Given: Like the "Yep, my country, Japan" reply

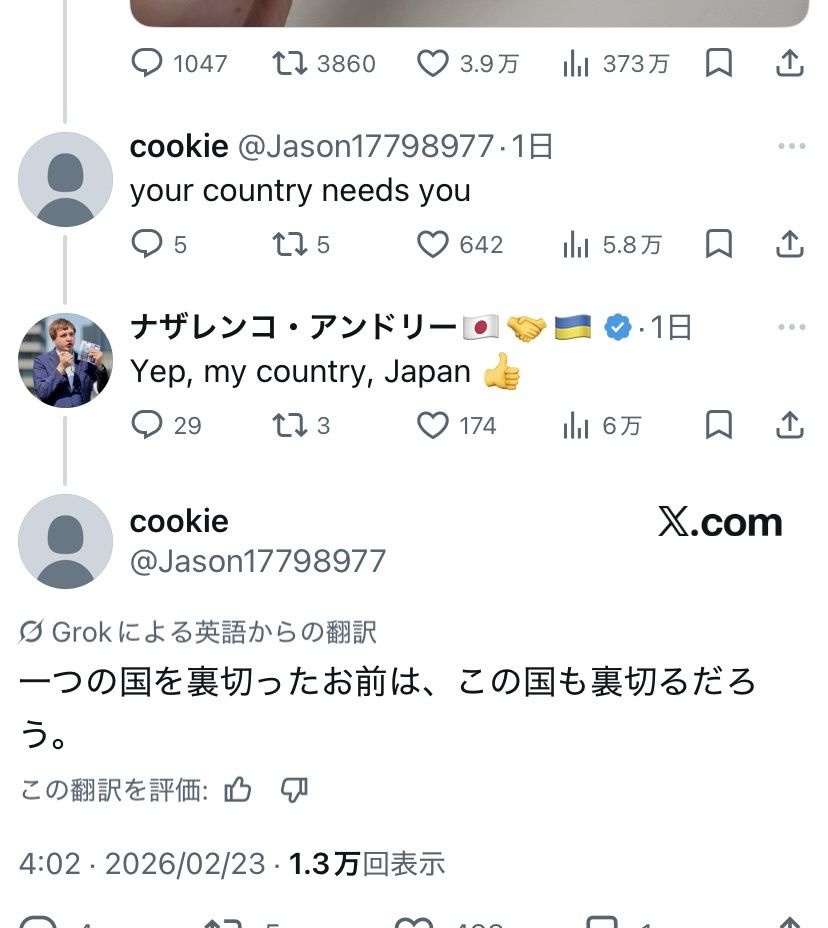Looking at the screenshot, I should click(432, 426).
